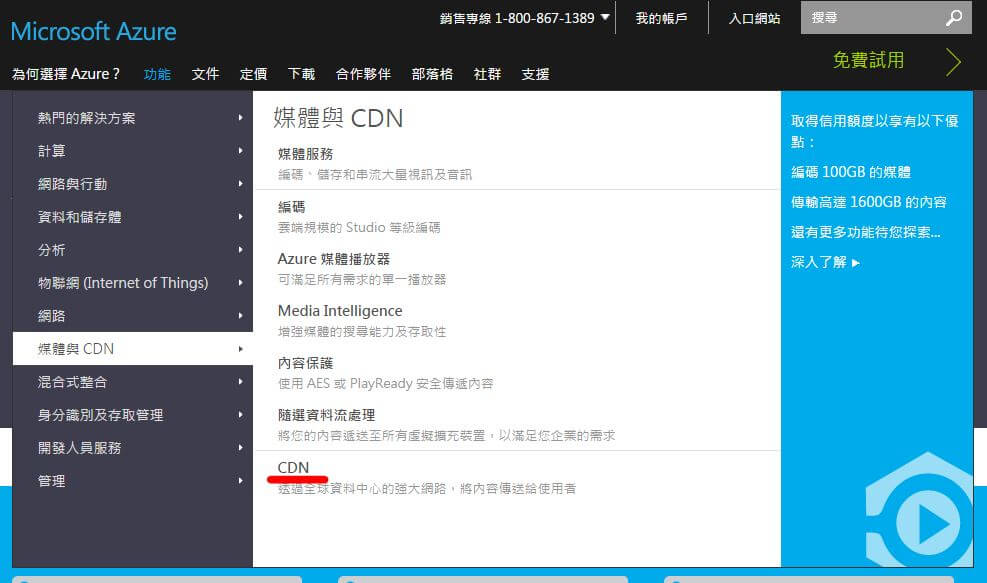This screenshot has height=583, width=987.
Task: Expand the 管理 submenu arrow
Action: (x=240, y=480)
